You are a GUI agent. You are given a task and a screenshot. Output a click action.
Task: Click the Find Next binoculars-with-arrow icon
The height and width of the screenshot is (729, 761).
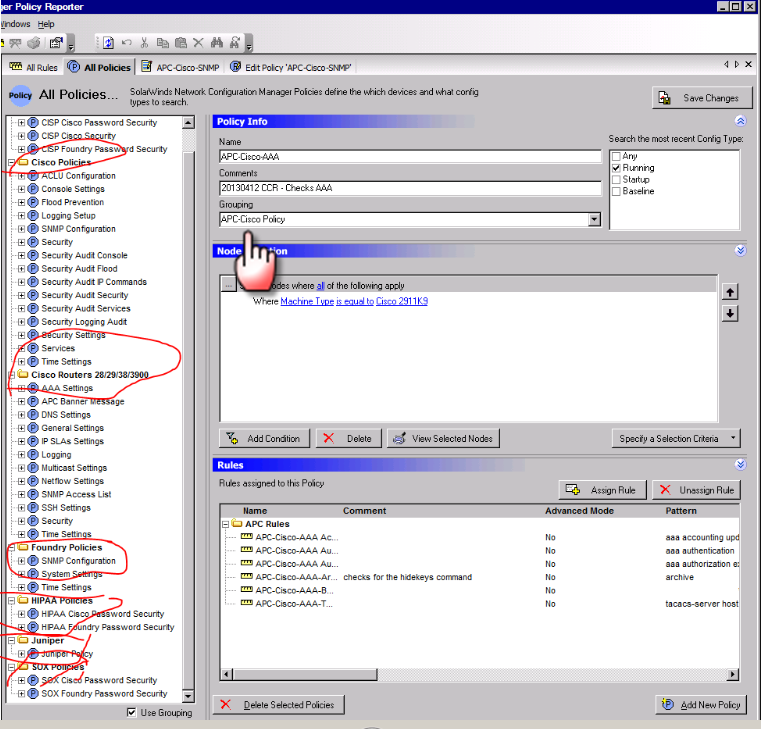pyautogui.click(x=234, y=43)
